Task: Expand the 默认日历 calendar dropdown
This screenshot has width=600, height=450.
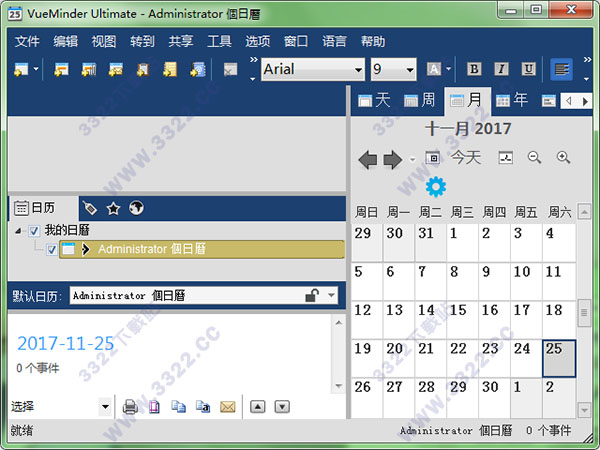Action: click(x=330, y=296)
